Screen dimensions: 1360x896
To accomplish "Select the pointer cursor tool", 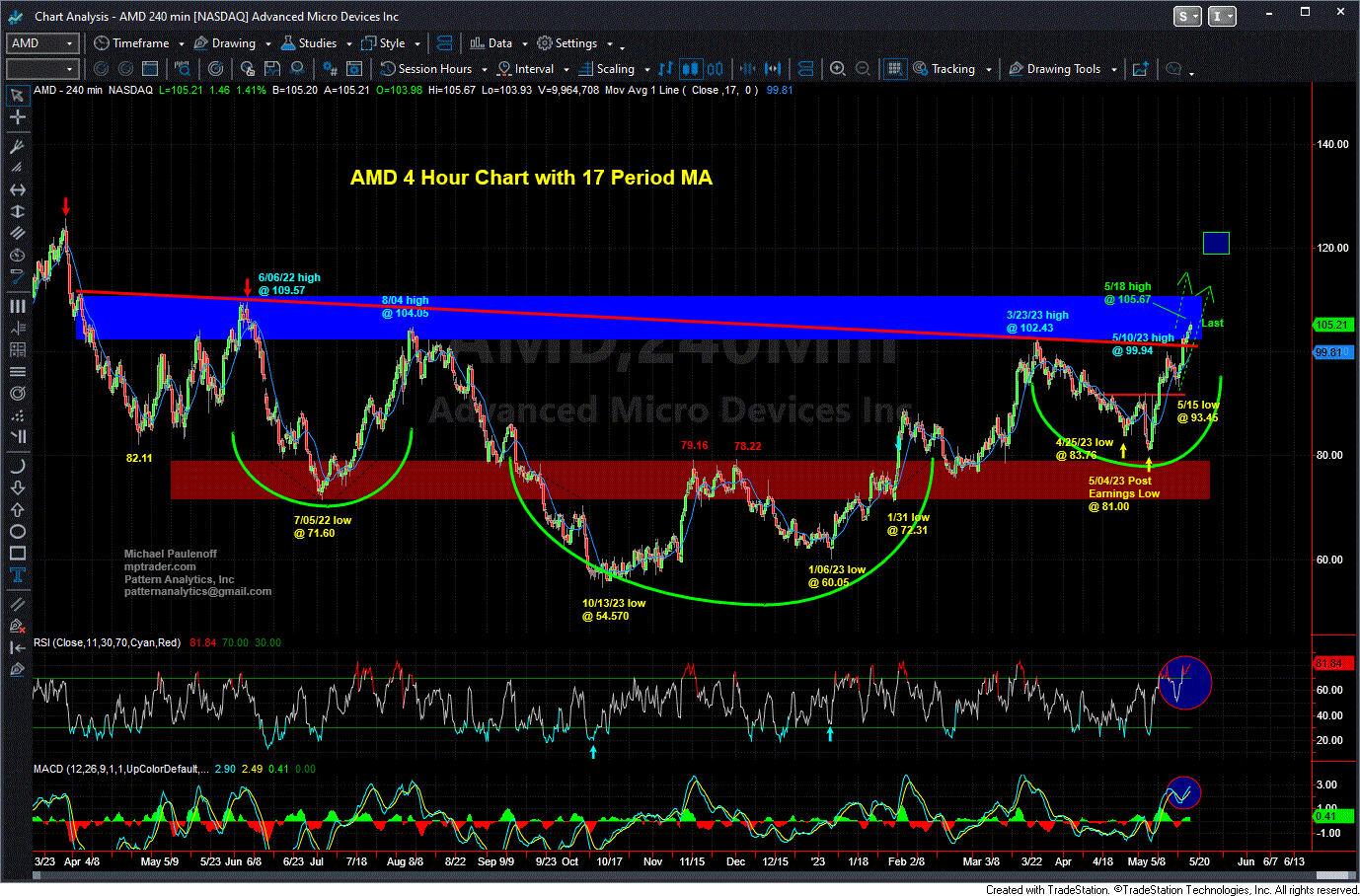I will coord(17,96).
